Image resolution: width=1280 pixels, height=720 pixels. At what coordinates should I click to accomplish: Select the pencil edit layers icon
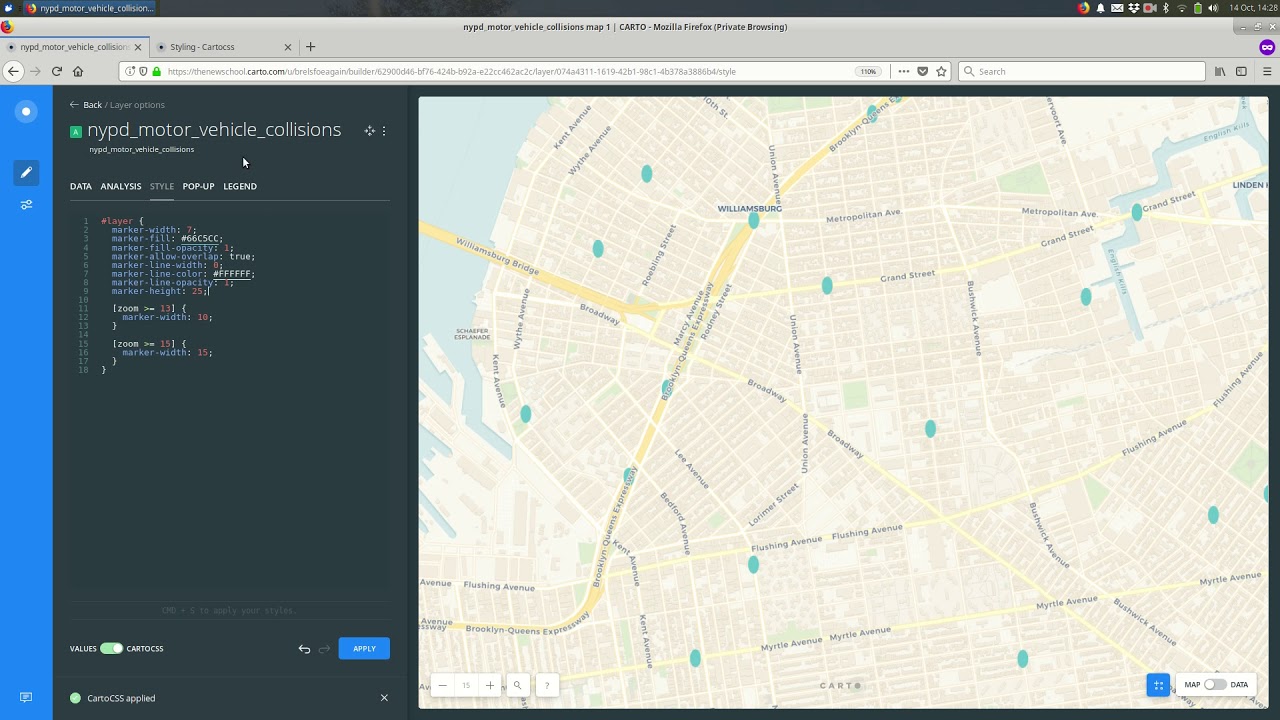click(x=27, y=172)
